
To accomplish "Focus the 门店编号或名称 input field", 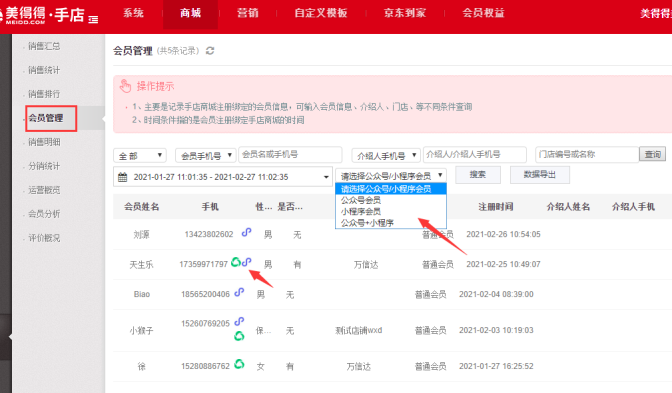I will (587, 154).
